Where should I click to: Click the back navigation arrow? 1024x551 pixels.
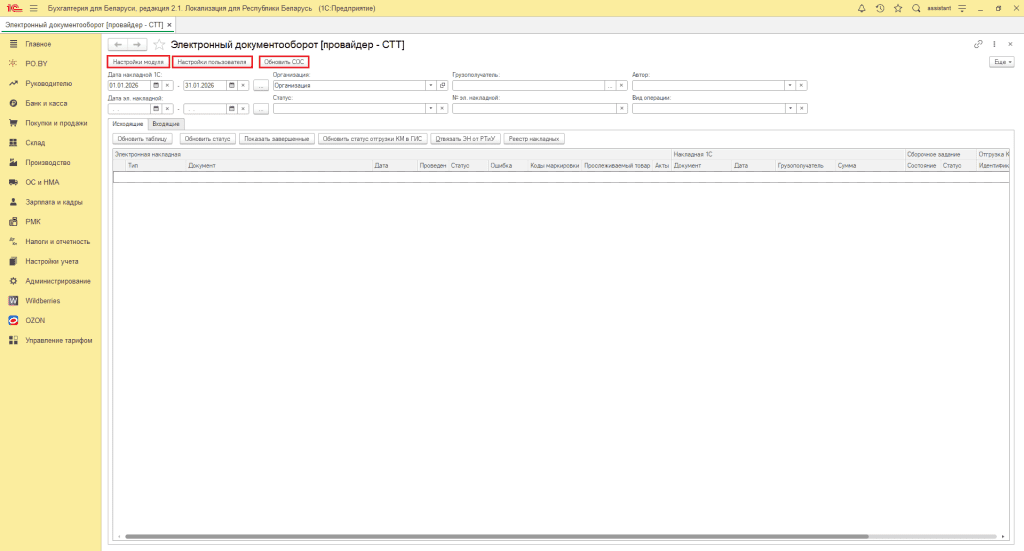tap(118, 45)
